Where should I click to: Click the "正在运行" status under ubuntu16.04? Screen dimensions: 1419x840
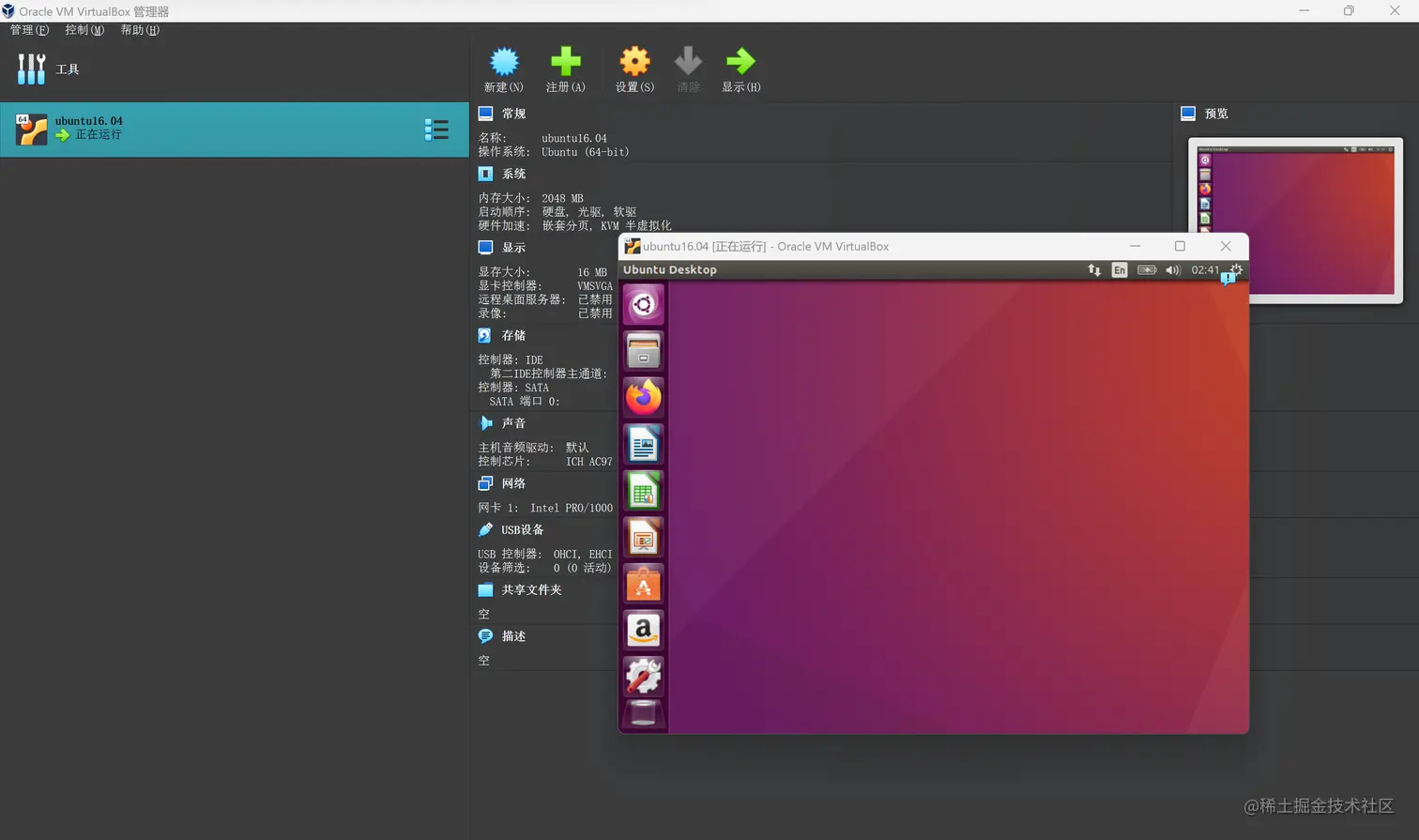[x=99, y=135]
